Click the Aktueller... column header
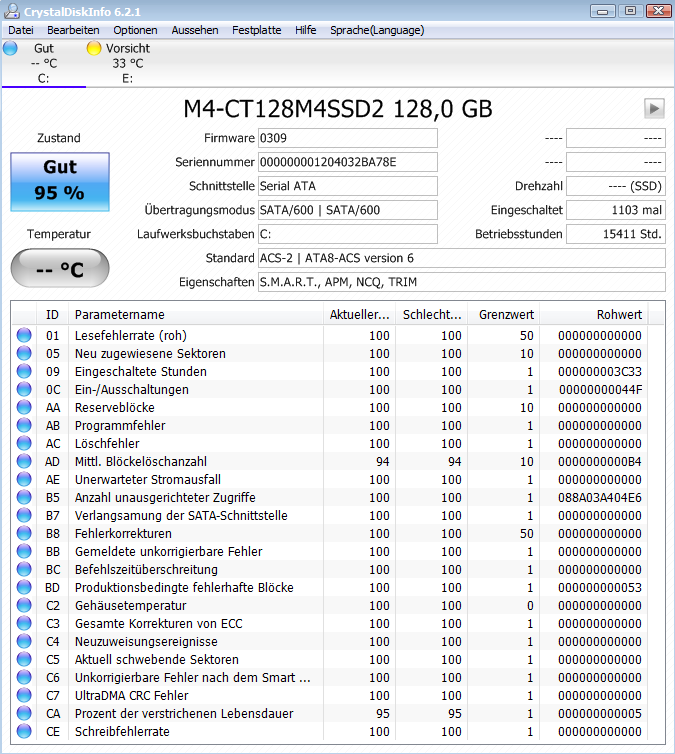 point(360,314)
